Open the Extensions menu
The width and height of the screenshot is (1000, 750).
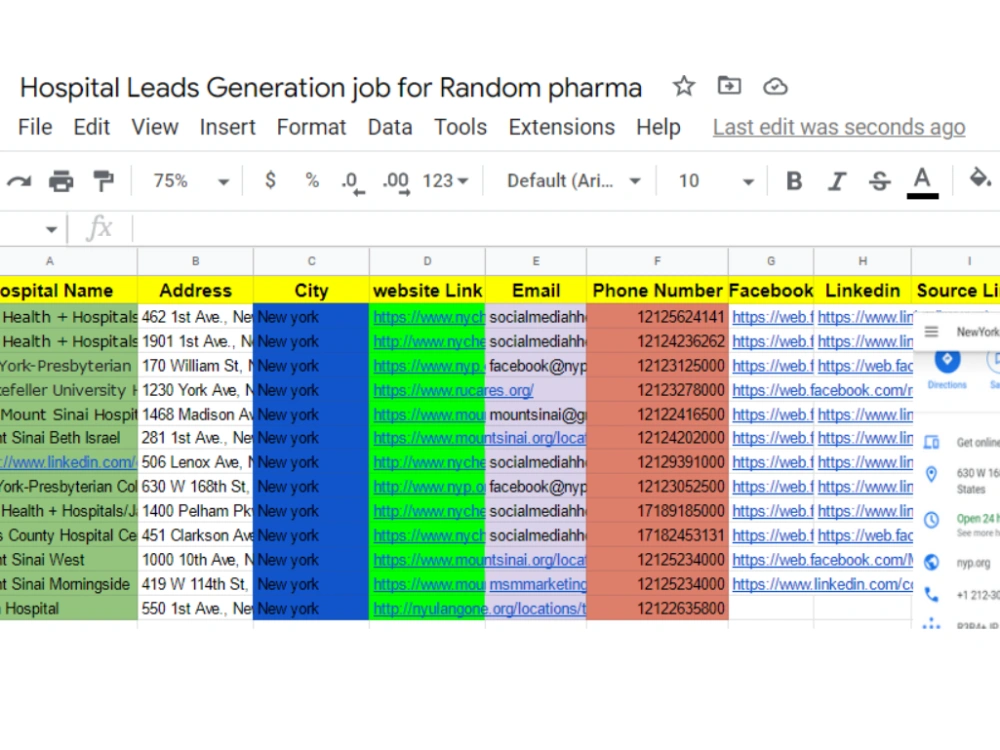tap(562, 127)
